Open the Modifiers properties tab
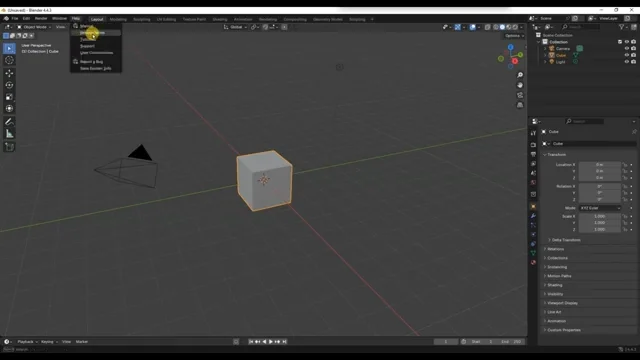The image size is (640, 360). coord(533,216)
